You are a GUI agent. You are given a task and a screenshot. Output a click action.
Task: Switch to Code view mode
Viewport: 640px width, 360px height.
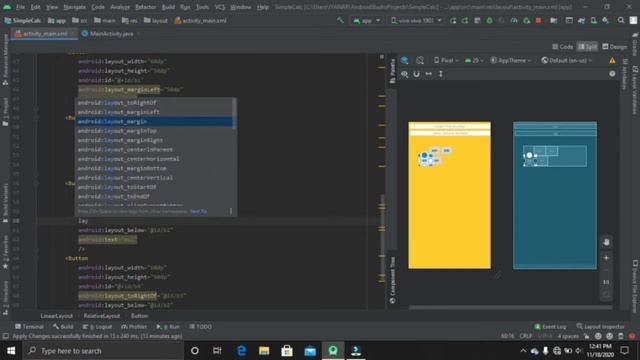pyautogui.click(x=562, y=47)
